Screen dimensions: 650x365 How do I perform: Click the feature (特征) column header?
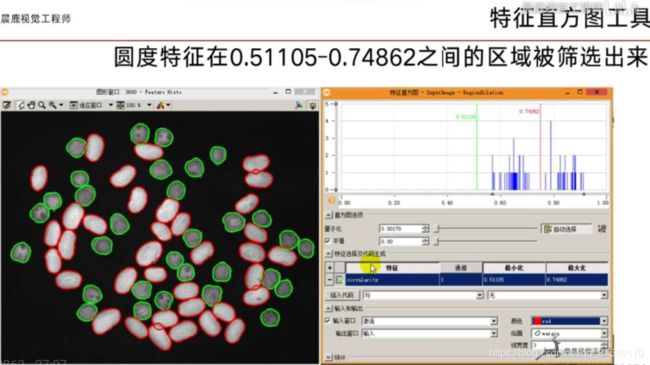coord(392,268)
